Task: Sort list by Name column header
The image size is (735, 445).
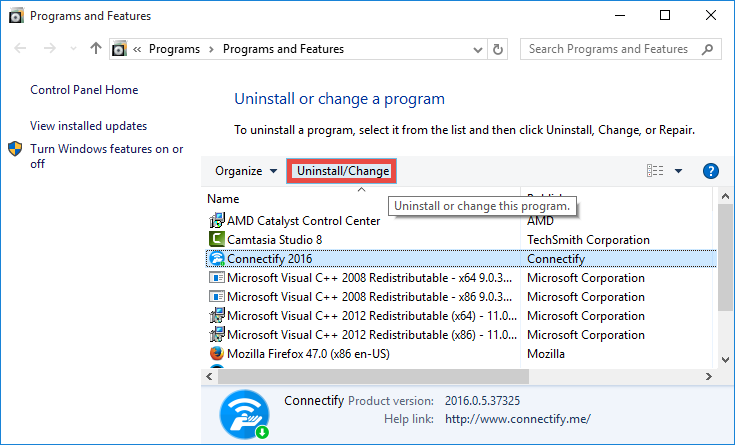Action: pyautogui.click(x=223, y=199)
